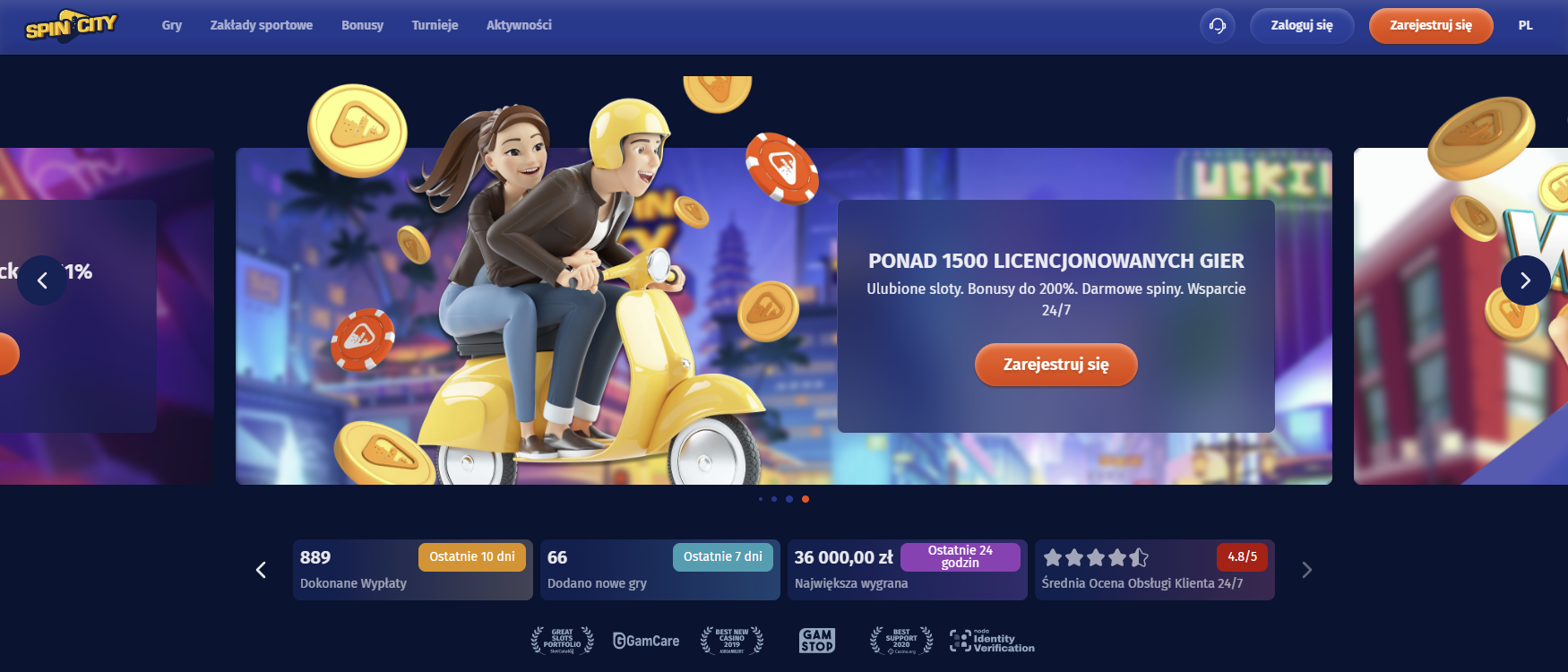
Task: Open live support headset icon
Action: click(1218, 26)
